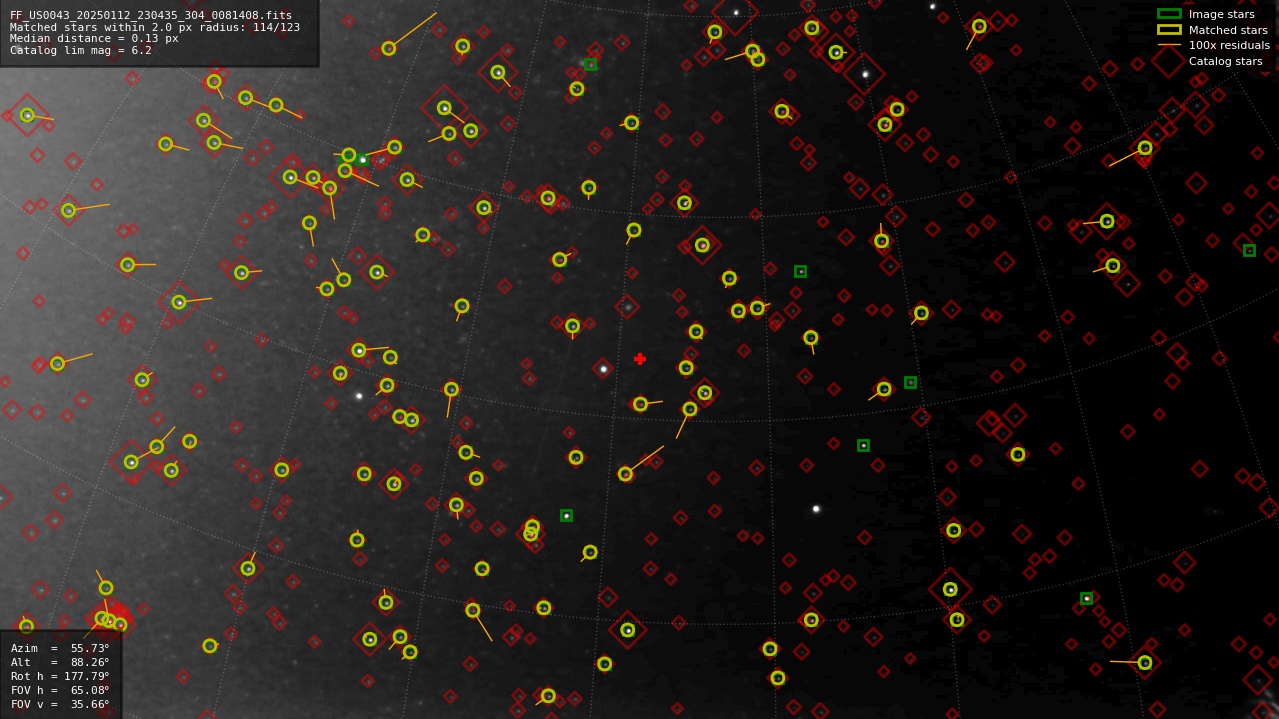The width and height of the screenshot is (1279, 719).
Task: Click the 'Image stars' legend label
Action: click(x=1221, y=14)
